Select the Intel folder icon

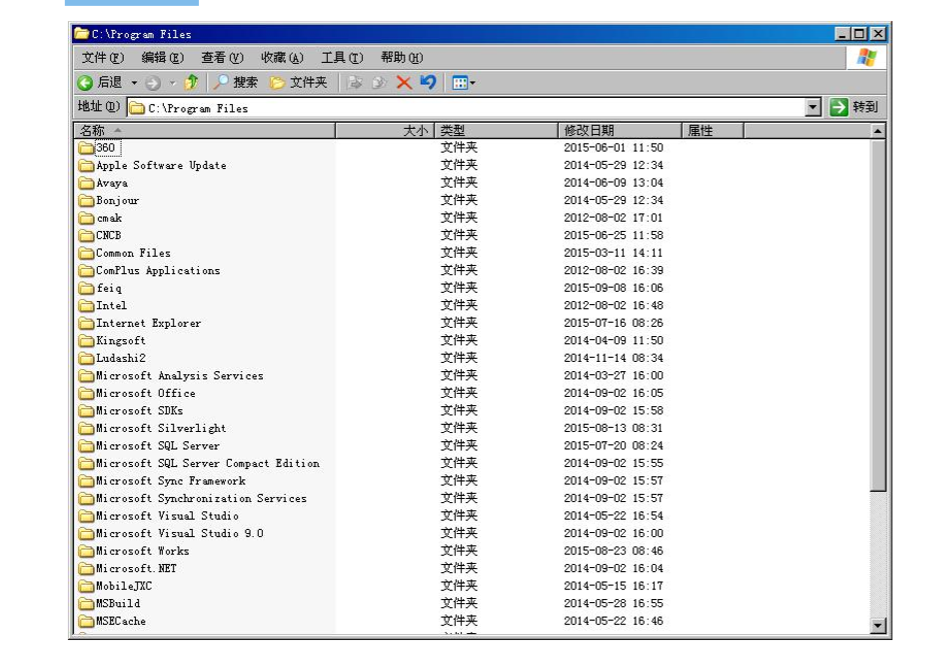click(x=86, y=306)
